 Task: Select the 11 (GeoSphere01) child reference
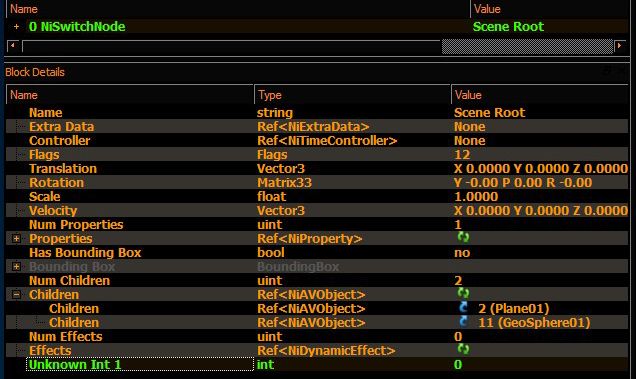[x=534, y=323]
